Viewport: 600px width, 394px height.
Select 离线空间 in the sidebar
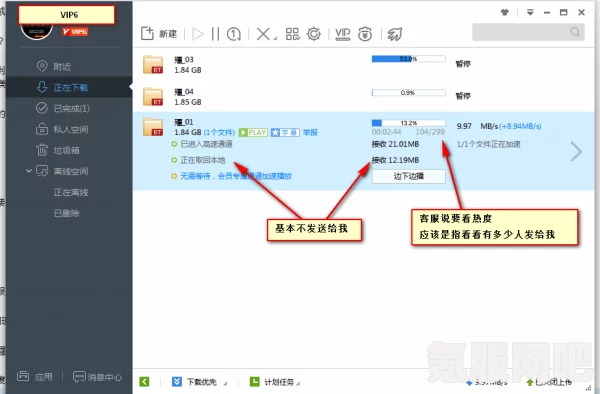tap(62, 171)
